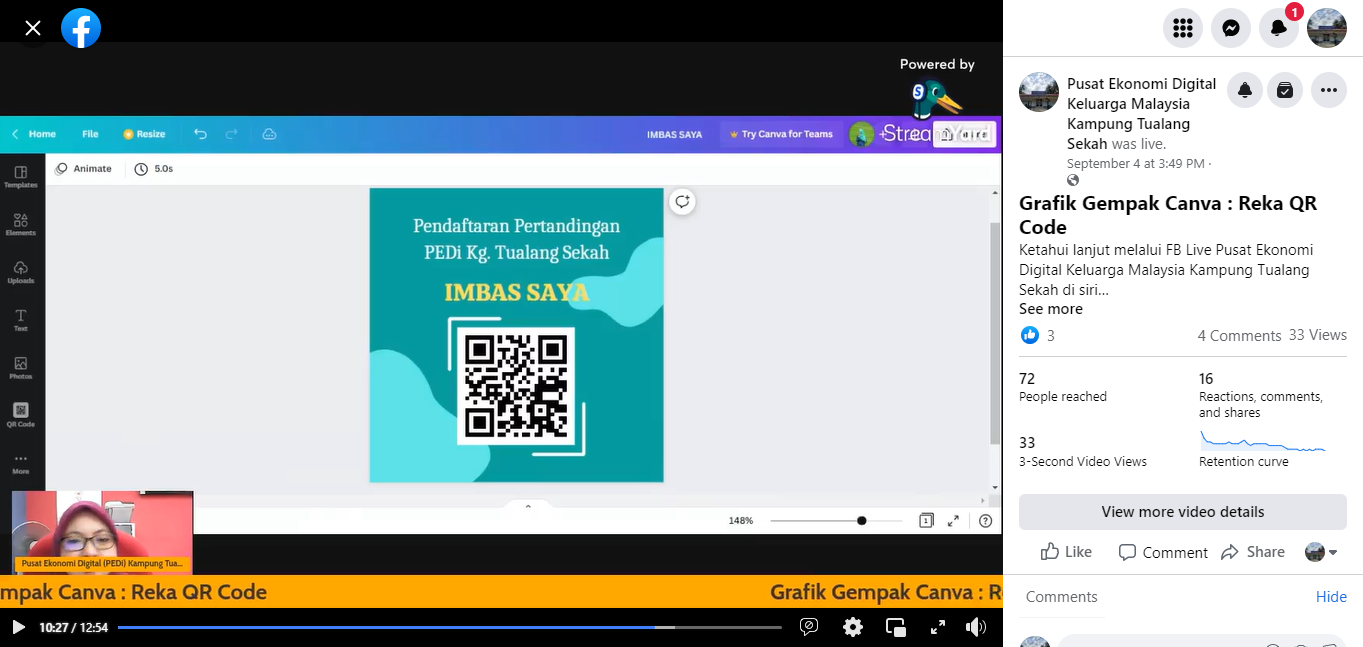
Task: Click the 148% zoom level
Action: [x=740, y=521]
